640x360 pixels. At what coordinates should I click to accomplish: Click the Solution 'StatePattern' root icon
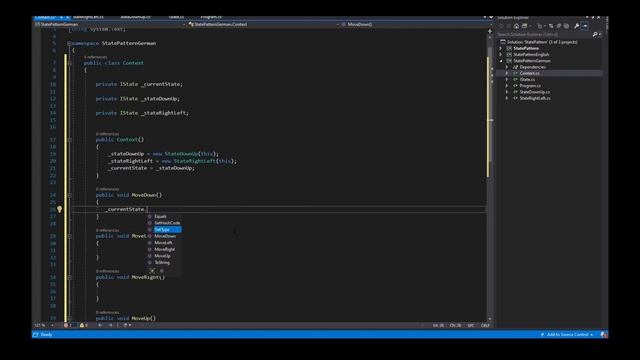click(503, 42)
